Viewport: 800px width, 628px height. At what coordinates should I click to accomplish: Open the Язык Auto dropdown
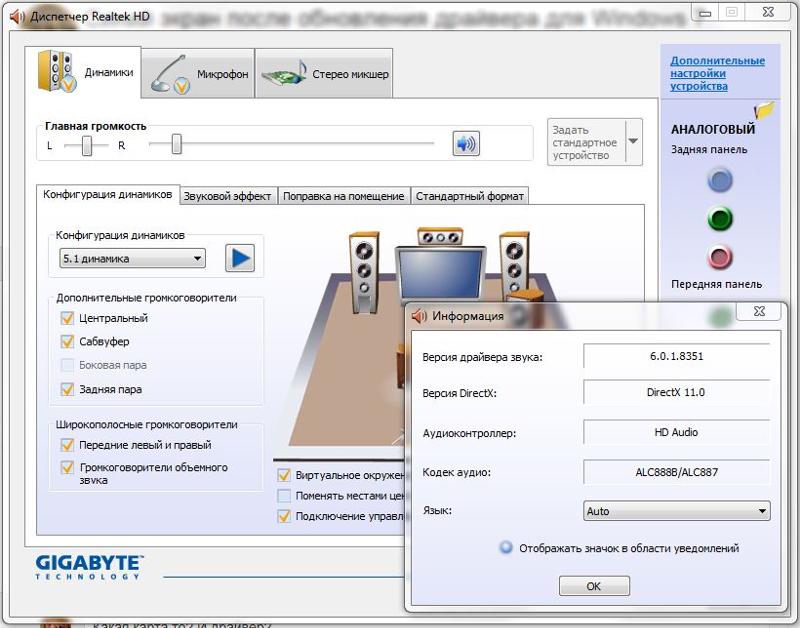(x=677, y=511)
